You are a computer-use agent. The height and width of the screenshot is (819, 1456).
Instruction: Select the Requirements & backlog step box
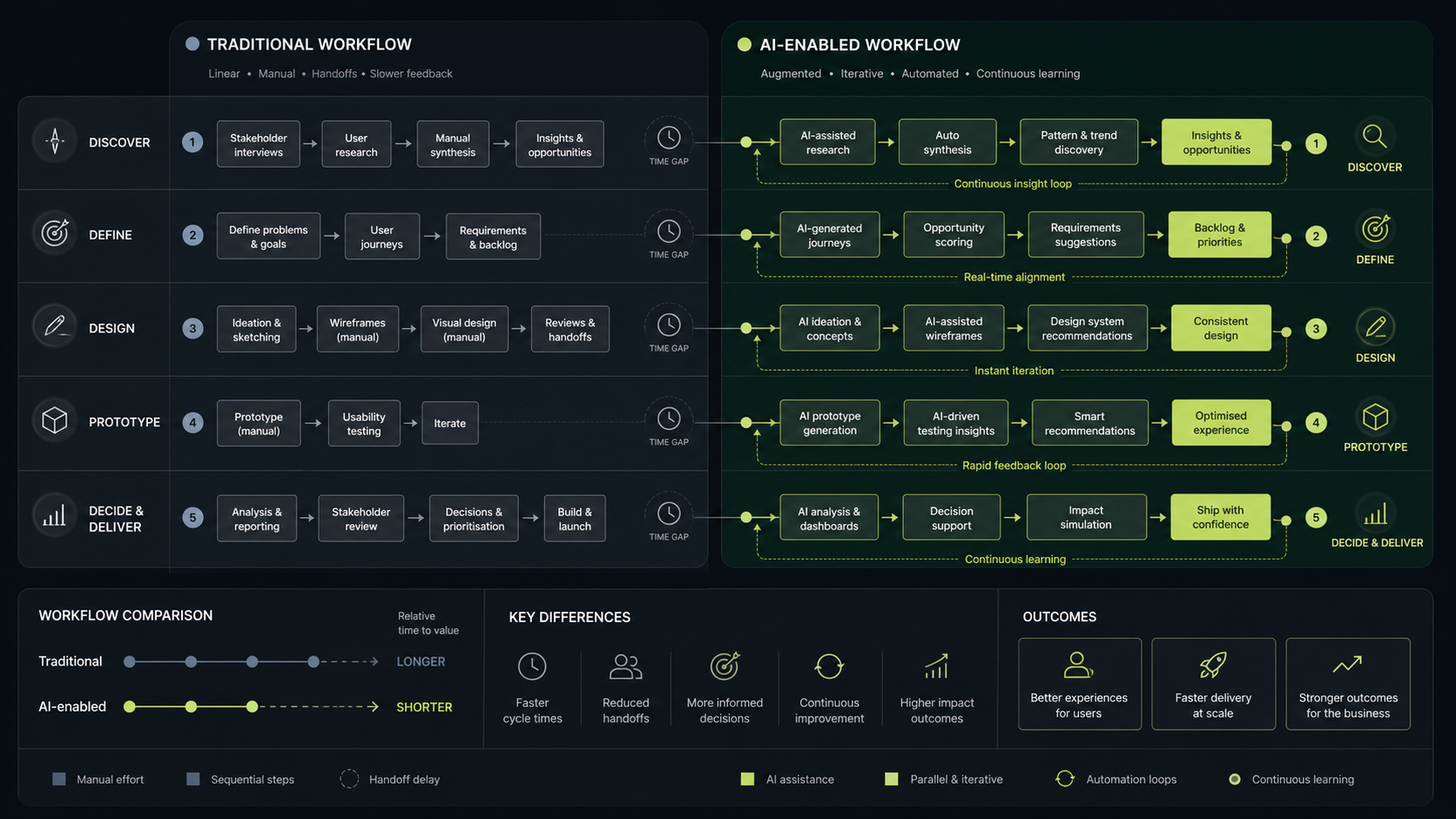coord(493,237)
